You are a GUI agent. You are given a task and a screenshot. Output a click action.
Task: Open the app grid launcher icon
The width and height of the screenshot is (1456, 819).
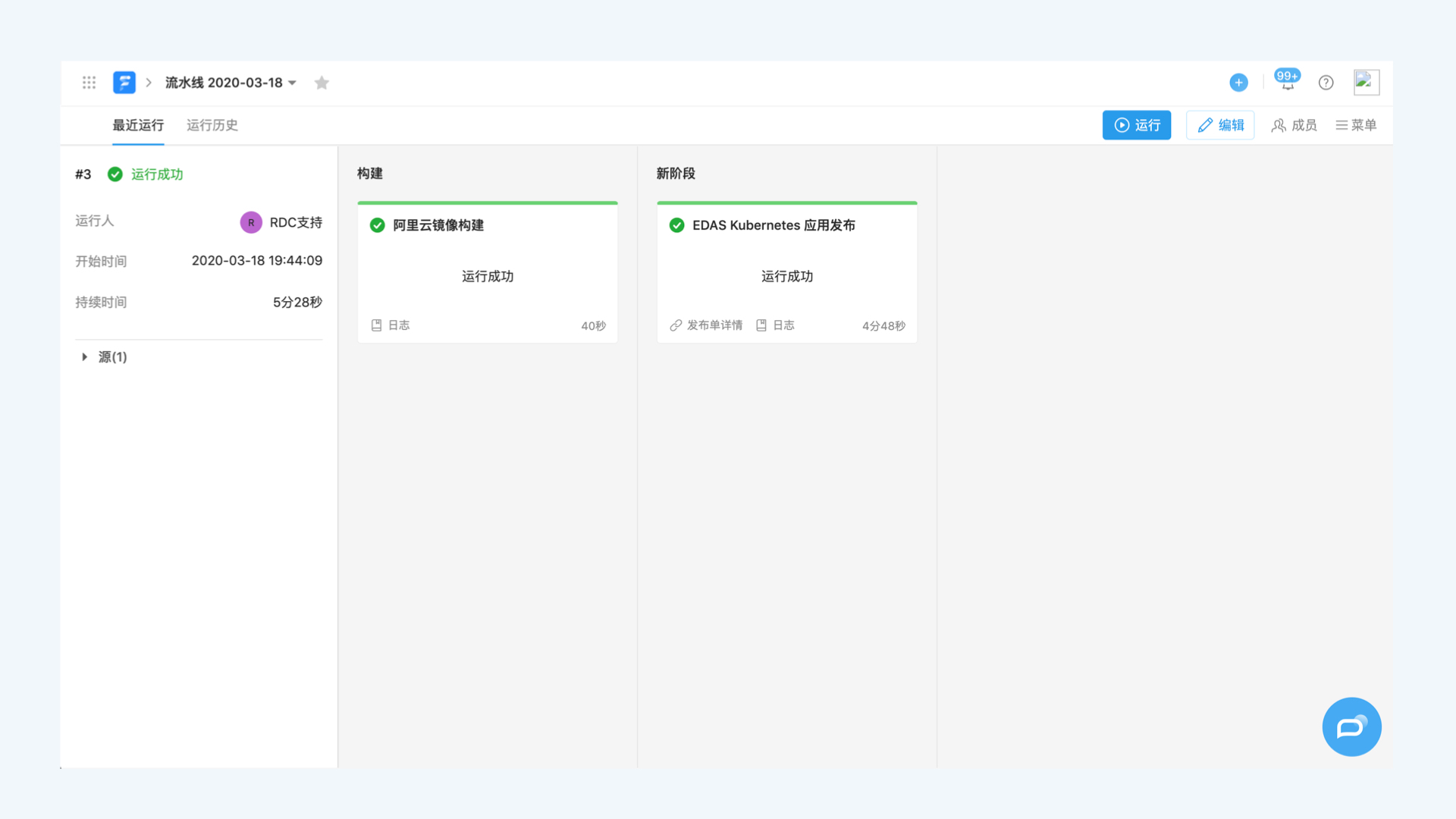pyautogui.click(x=89, y=83)
